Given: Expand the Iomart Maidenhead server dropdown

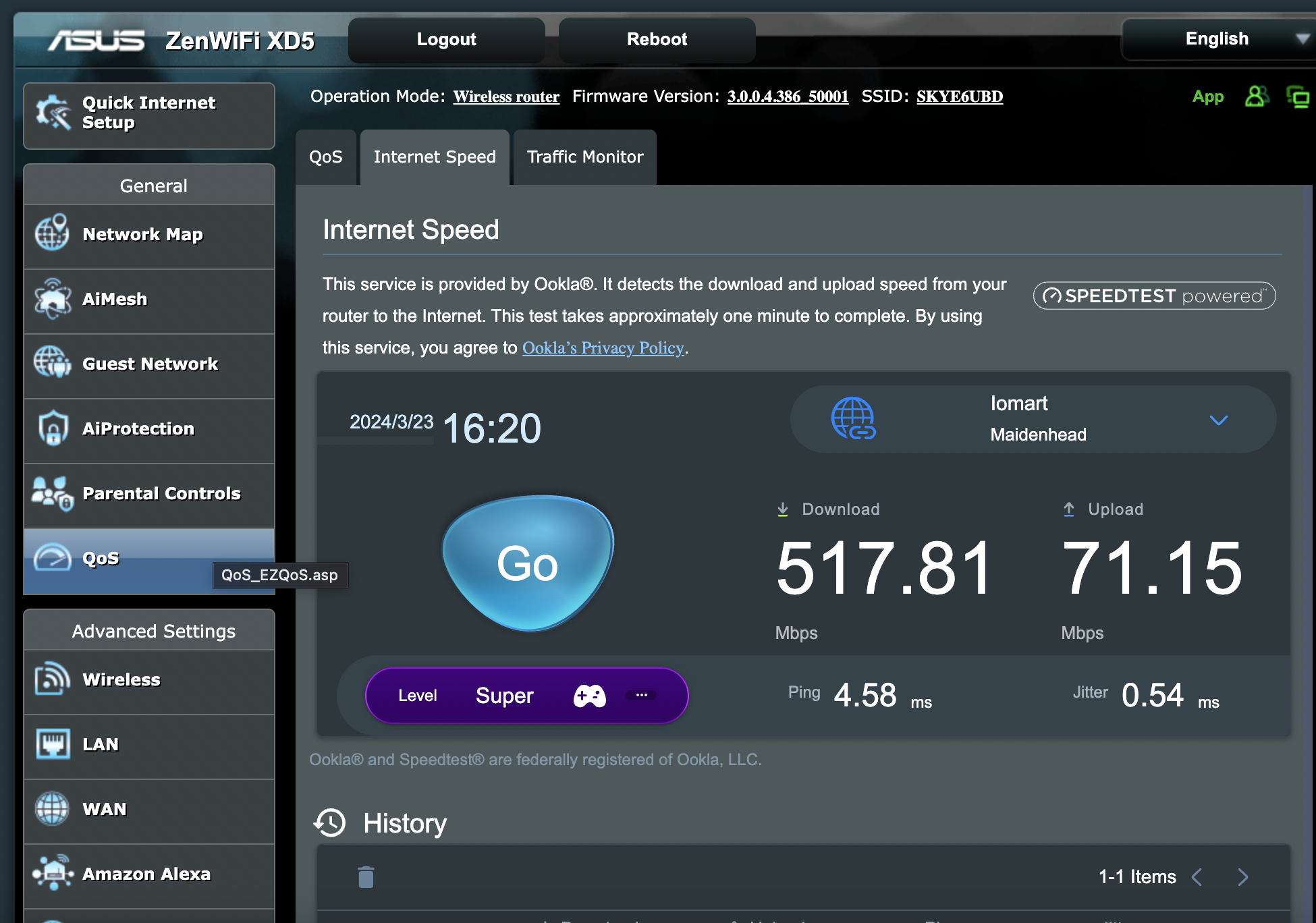Looking at the screenshot, I should click(x=1219, y=420).
